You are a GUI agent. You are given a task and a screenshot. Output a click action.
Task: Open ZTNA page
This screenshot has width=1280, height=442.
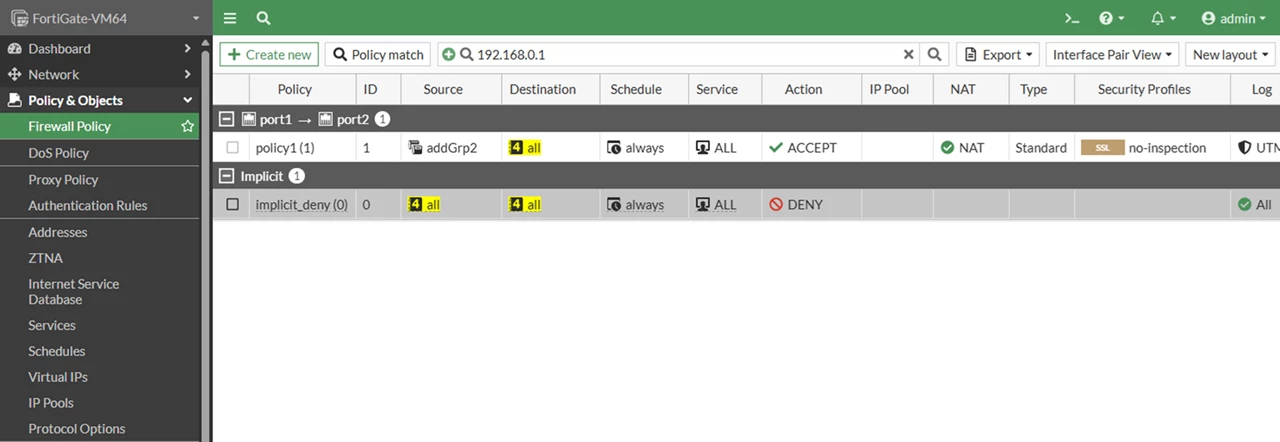(45, 258)
